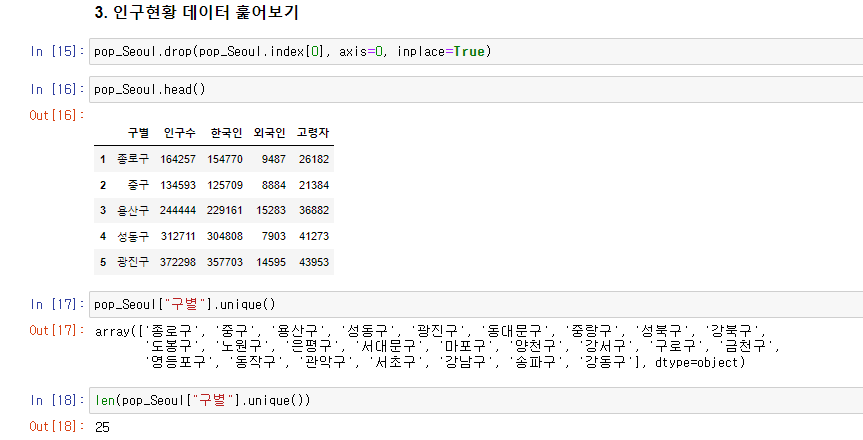Click Korean count 229161

coord(225,210)
